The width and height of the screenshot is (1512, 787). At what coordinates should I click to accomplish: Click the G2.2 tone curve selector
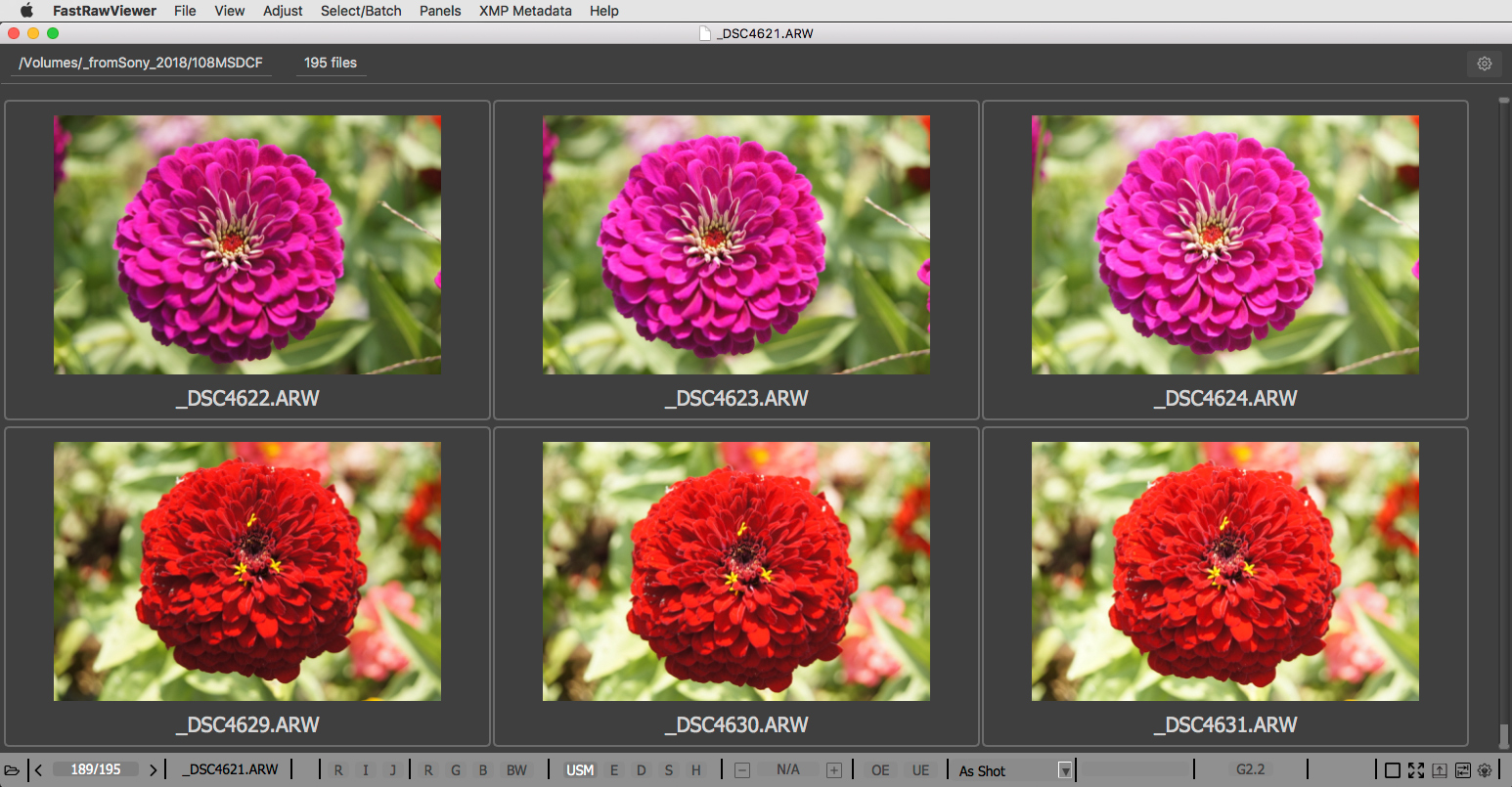pyautogui.click(x=1250, y=769)
